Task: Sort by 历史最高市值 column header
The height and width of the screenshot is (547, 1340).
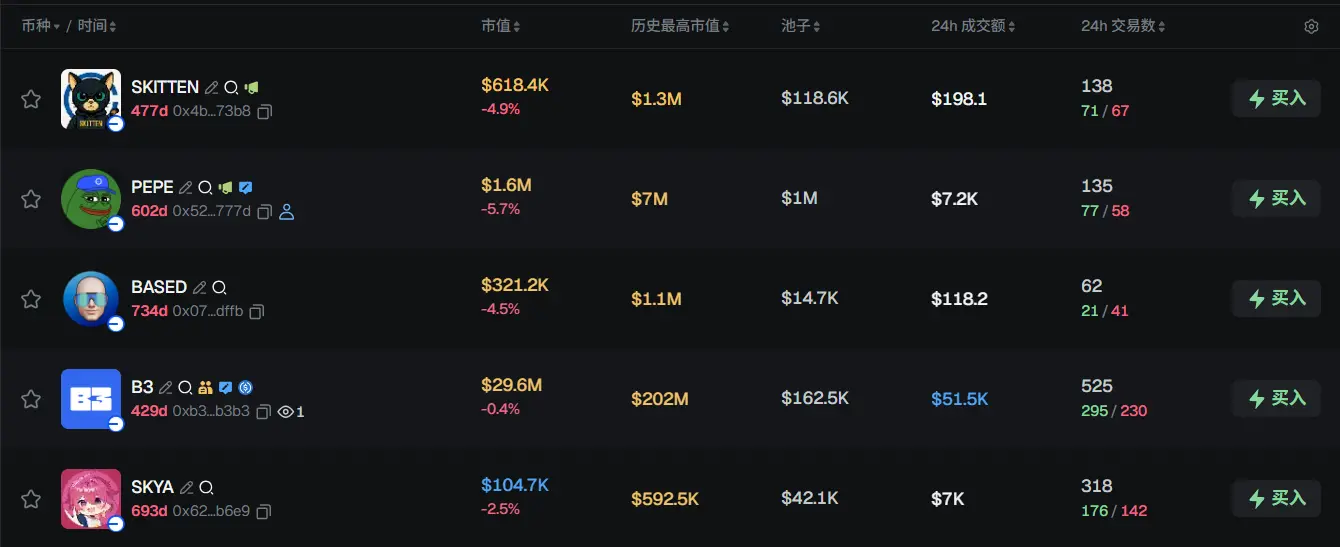Action: pos(680,26)
